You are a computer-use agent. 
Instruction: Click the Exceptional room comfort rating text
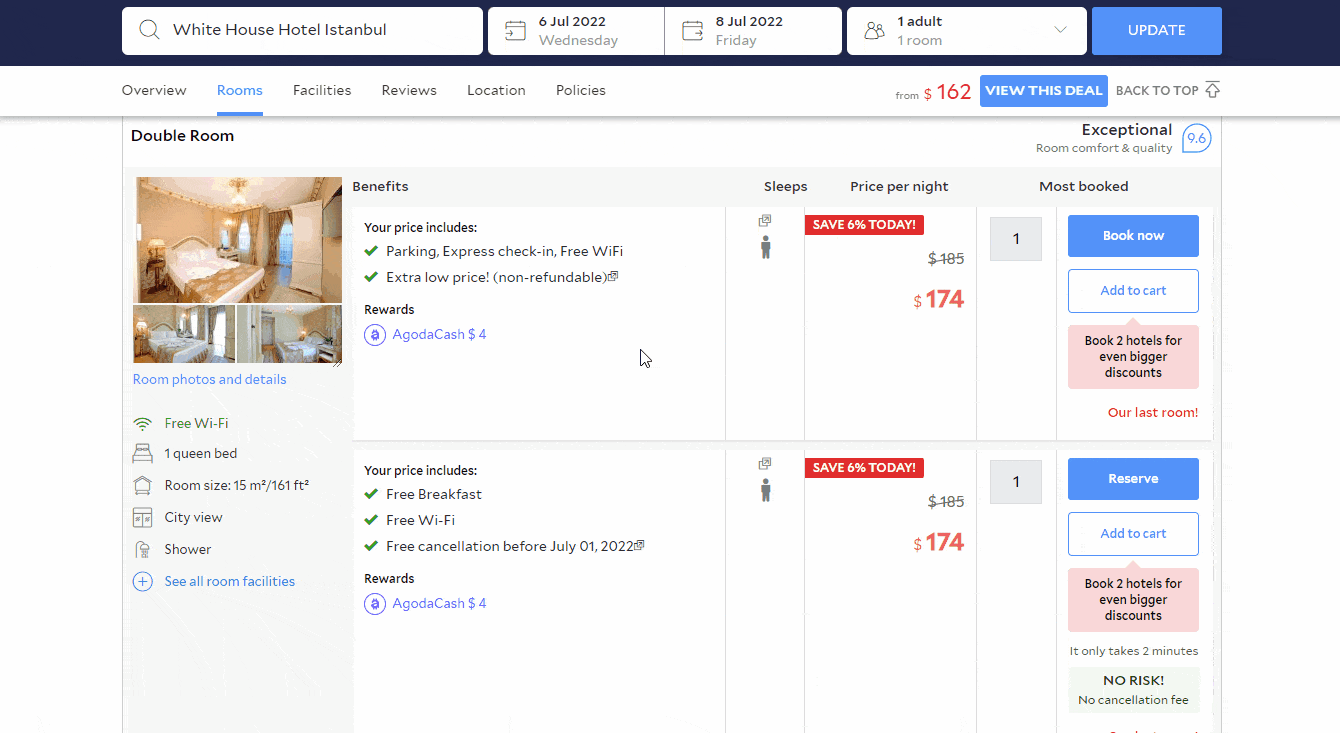[x=1104, y=138]
